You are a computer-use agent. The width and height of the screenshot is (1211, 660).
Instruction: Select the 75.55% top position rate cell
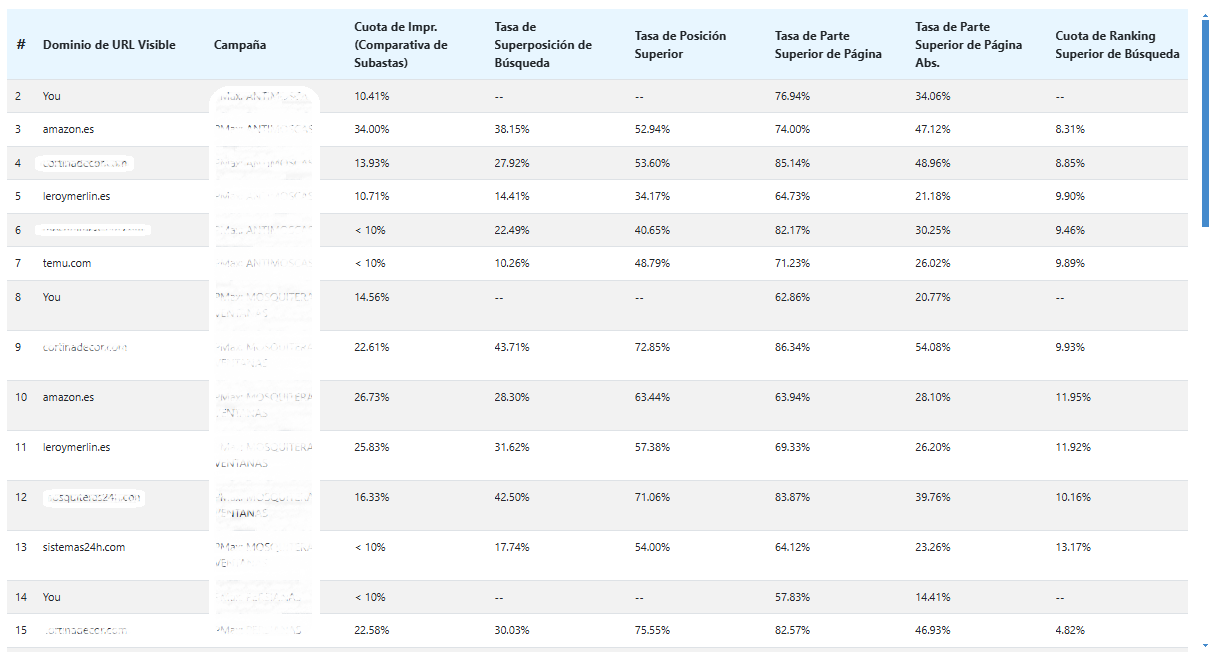pyautogui.click(x=652, y=631)
